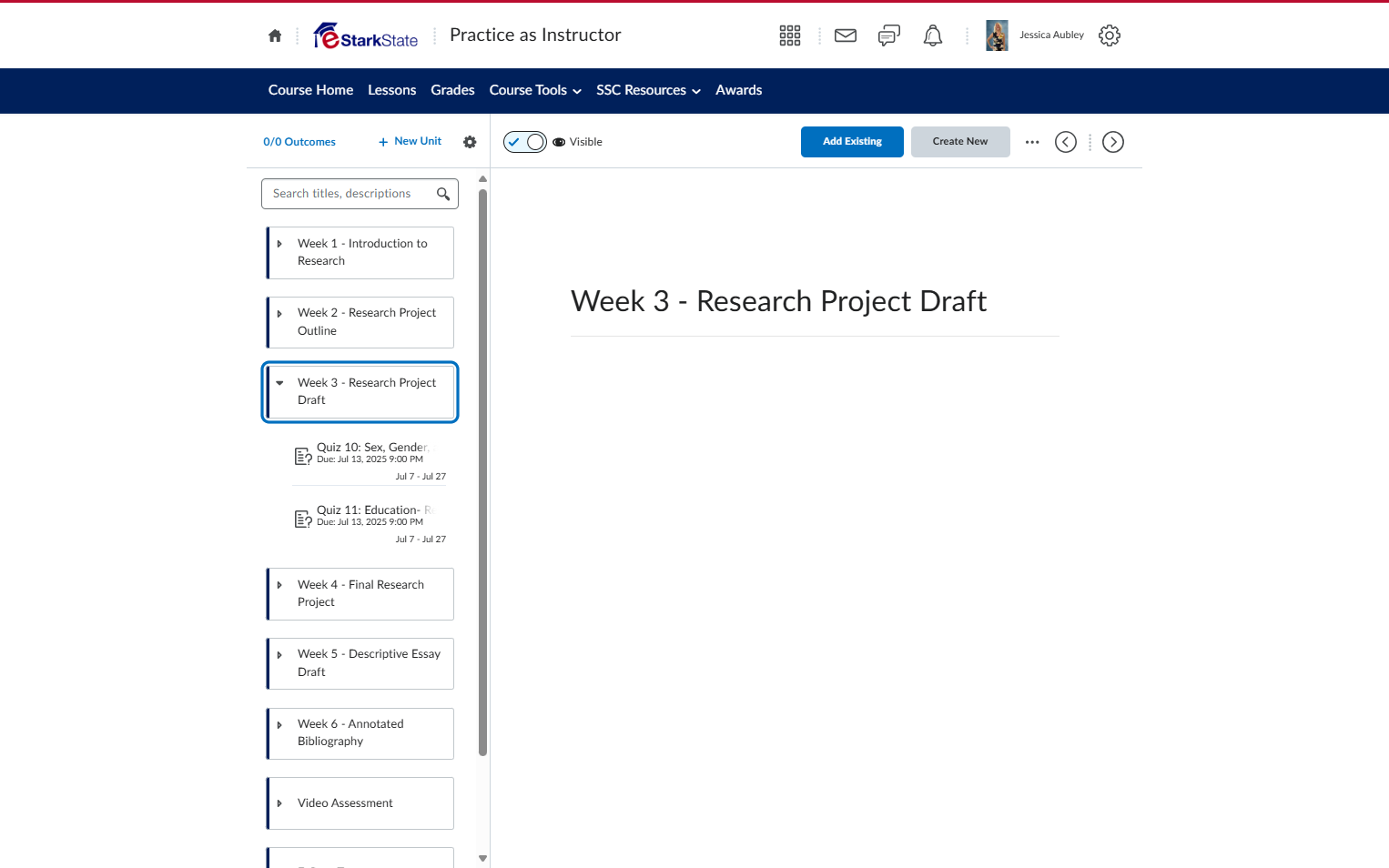Open the course selector grid icon
1389x868 pixels.
coord(790,35)
